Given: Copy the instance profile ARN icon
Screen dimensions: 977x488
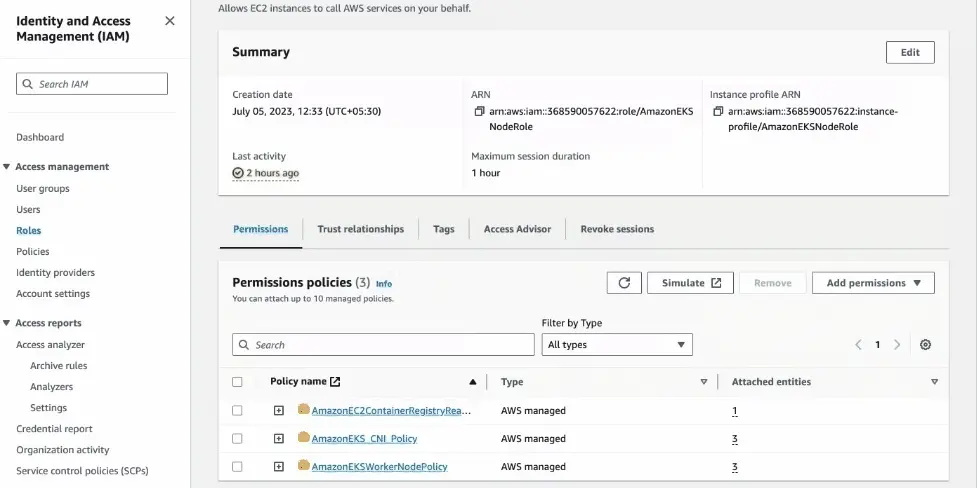Looking at the screenshot, I should (x=718, y=112).
